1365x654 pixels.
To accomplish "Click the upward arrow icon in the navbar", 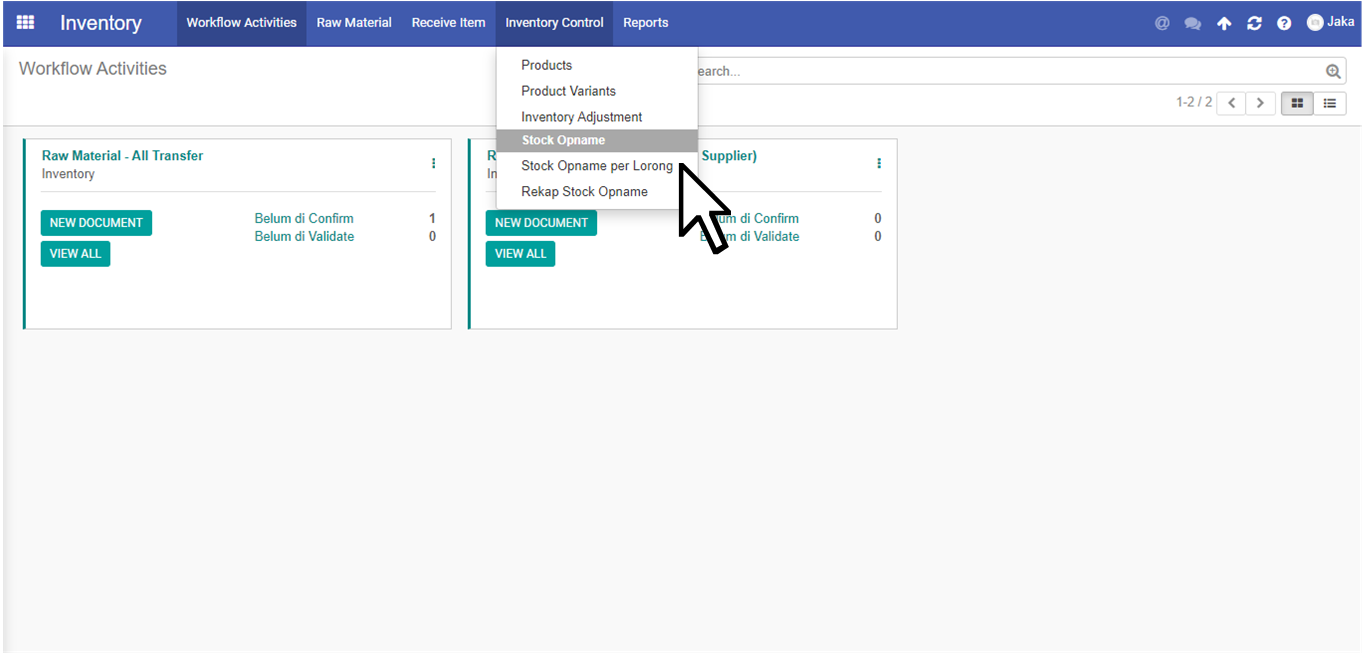I will tap(1224, 23).
